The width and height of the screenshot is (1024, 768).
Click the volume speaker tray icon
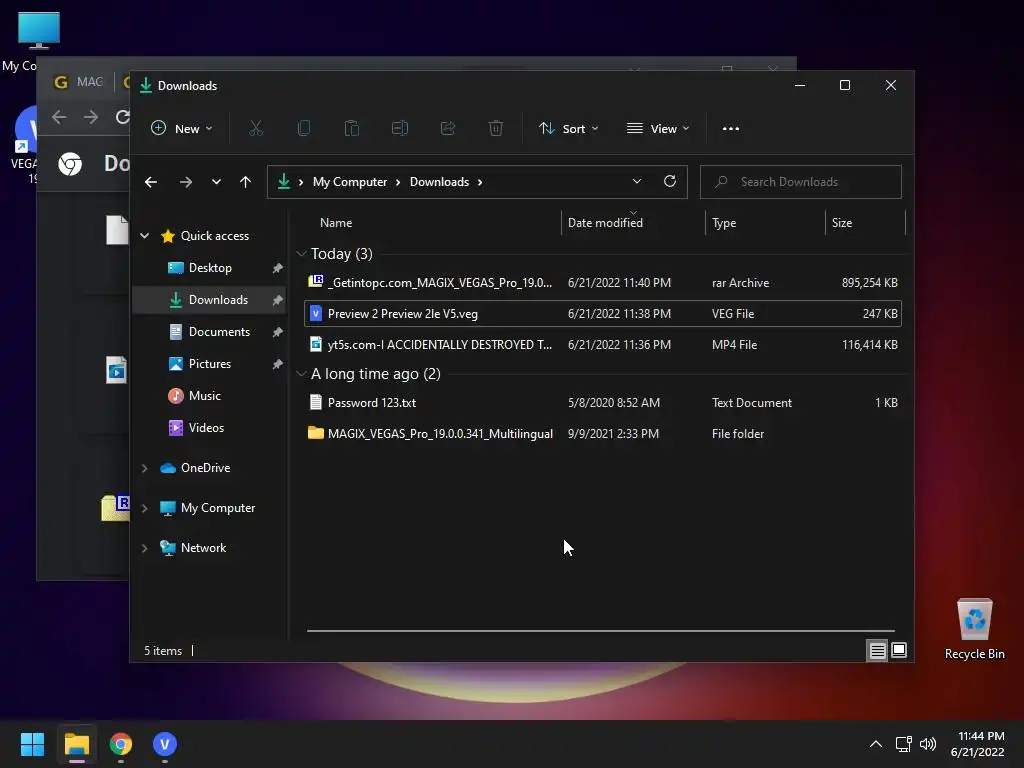[927, 744]
